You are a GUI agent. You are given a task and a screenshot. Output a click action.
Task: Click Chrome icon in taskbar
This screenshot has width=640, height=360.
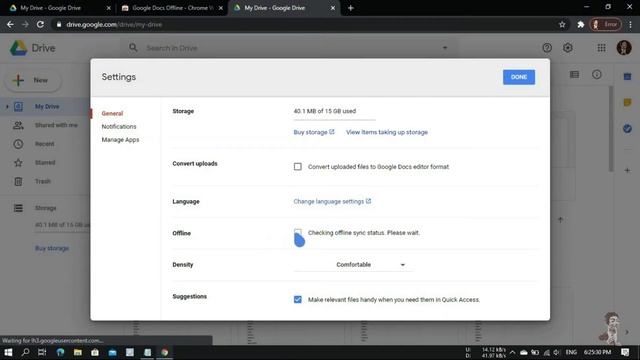click(x=164, y=352)
